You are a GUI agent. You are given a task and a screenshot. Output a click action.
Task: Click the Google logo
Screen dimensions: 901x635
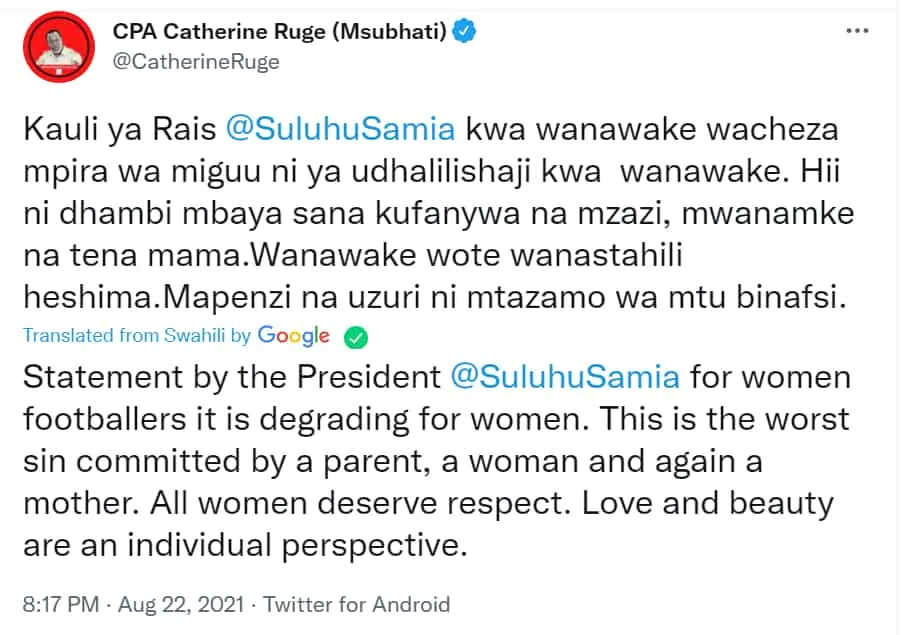294,336
